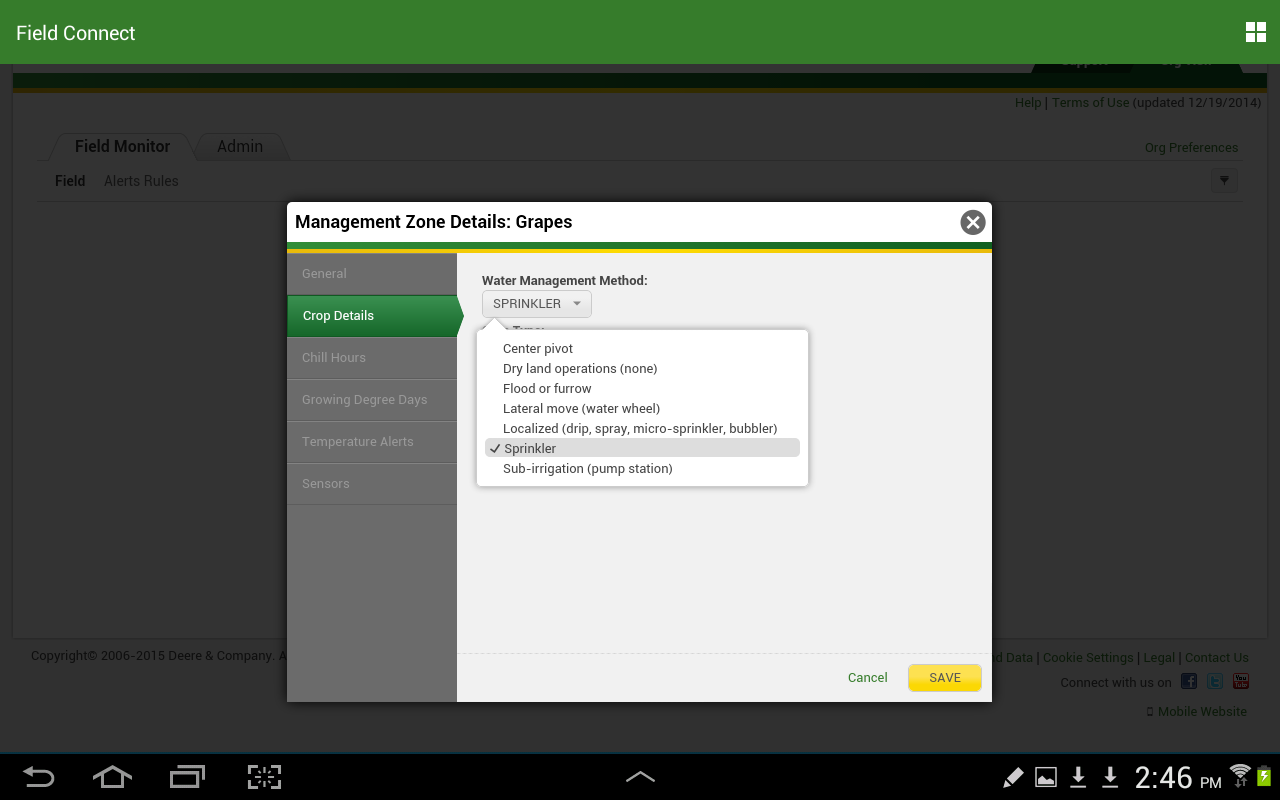Click the Field Connect app title
The height and width of the screenshot is (800, 1280).
76,33
